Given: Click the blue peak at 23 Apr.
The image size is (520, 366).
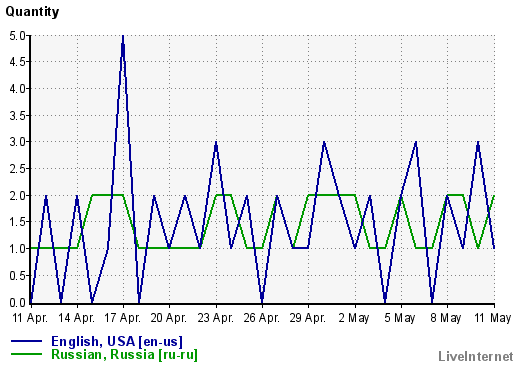Looking at the screenshot, I should pyautogui.click(x=216, y=143).
